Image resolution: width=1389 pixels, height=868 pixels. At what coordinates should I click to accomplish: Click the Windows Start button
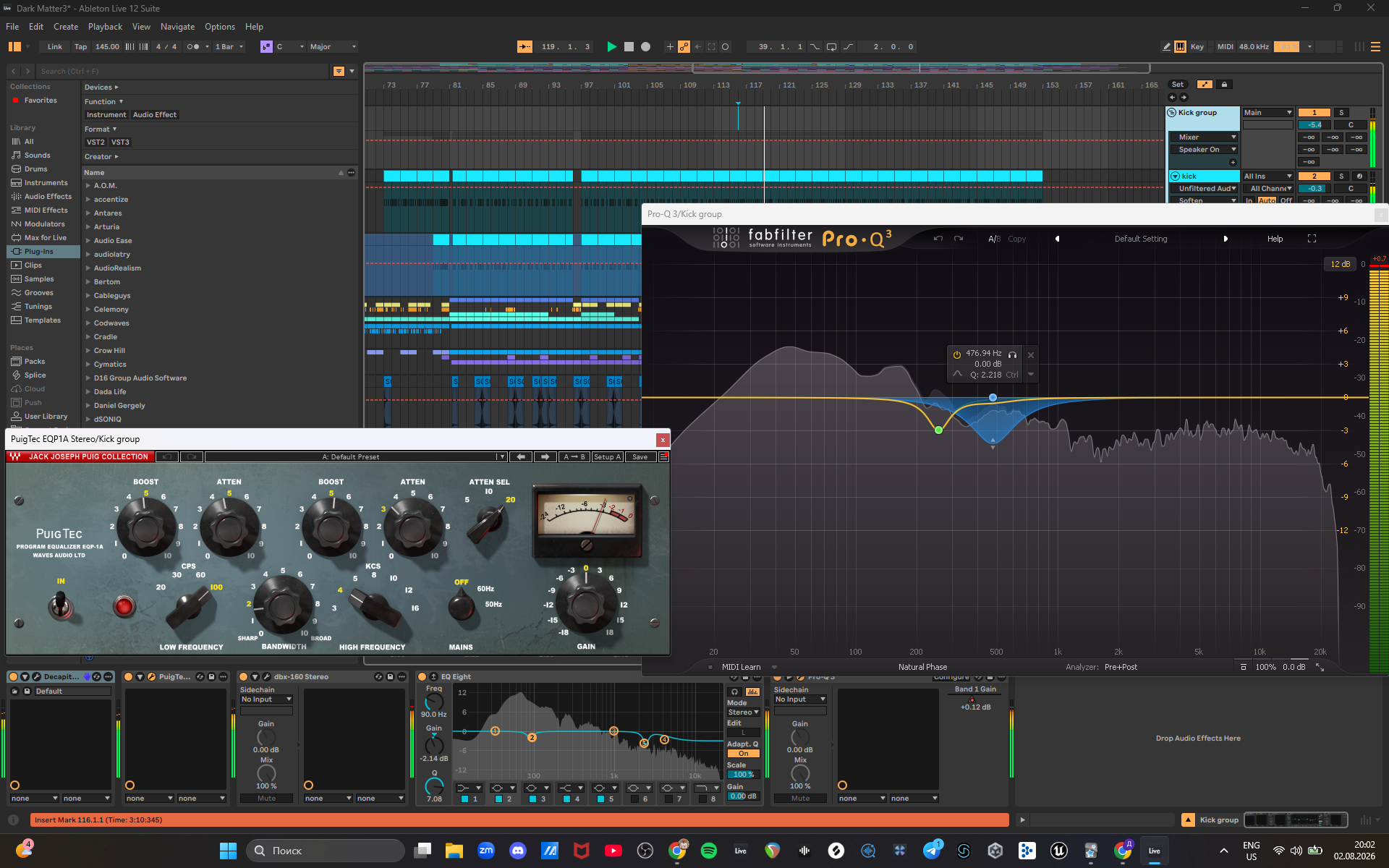point(228,851)
